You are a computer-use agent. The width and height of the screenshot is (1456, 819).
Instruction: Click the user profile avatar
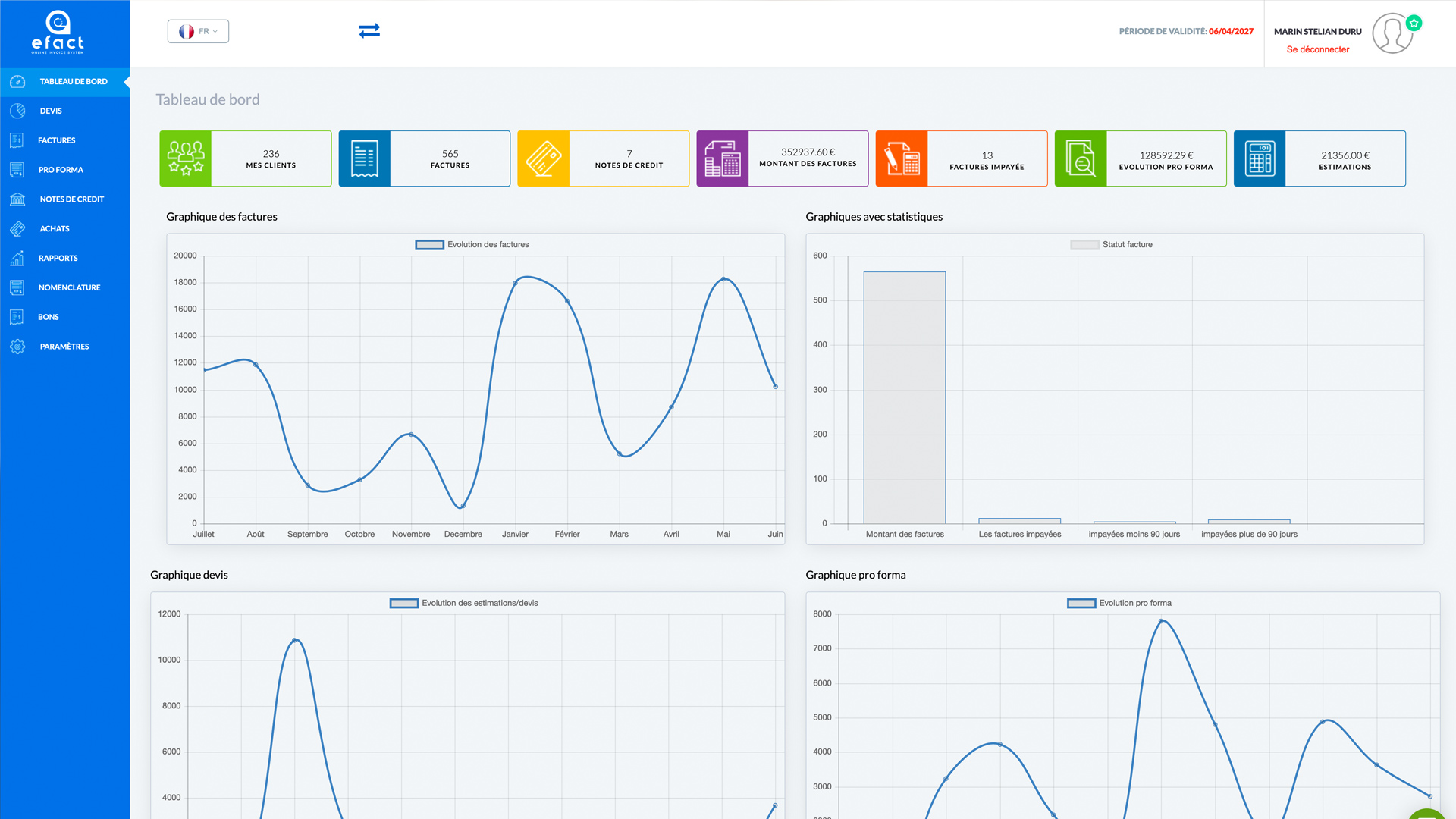pyautogui.click(x=1393, y=33)
